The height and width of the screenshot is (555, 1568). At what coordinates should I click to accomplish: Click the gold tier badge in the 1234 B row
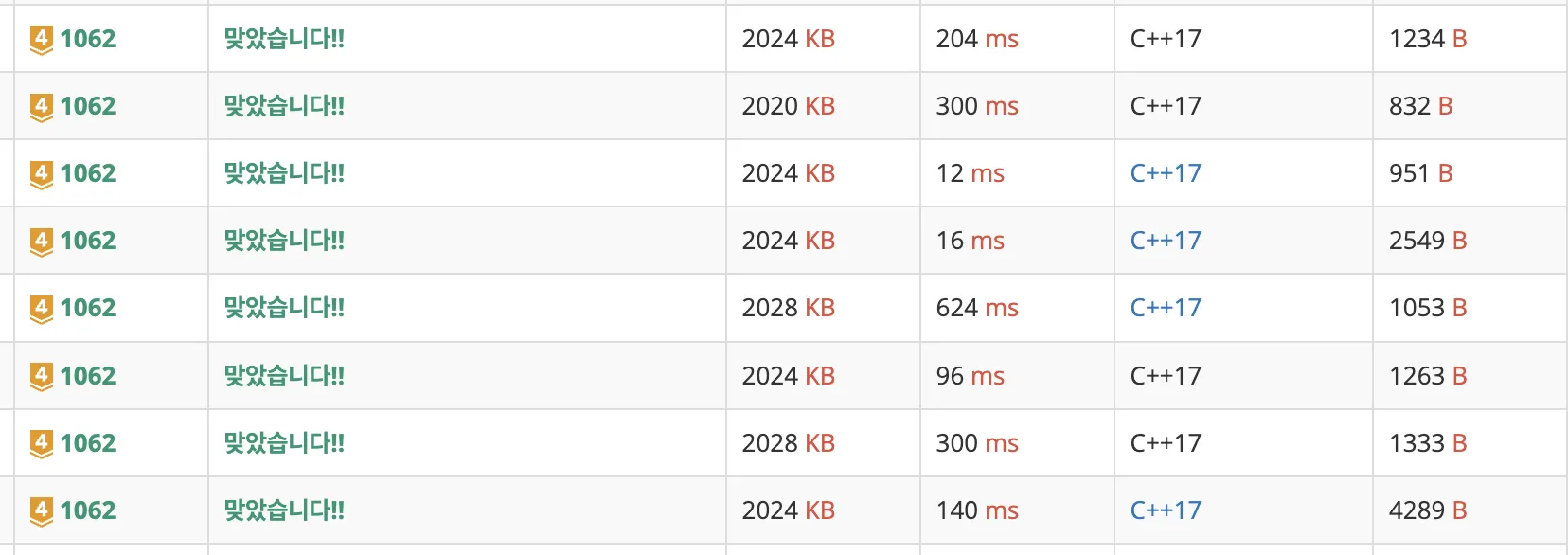pos(41,40)
